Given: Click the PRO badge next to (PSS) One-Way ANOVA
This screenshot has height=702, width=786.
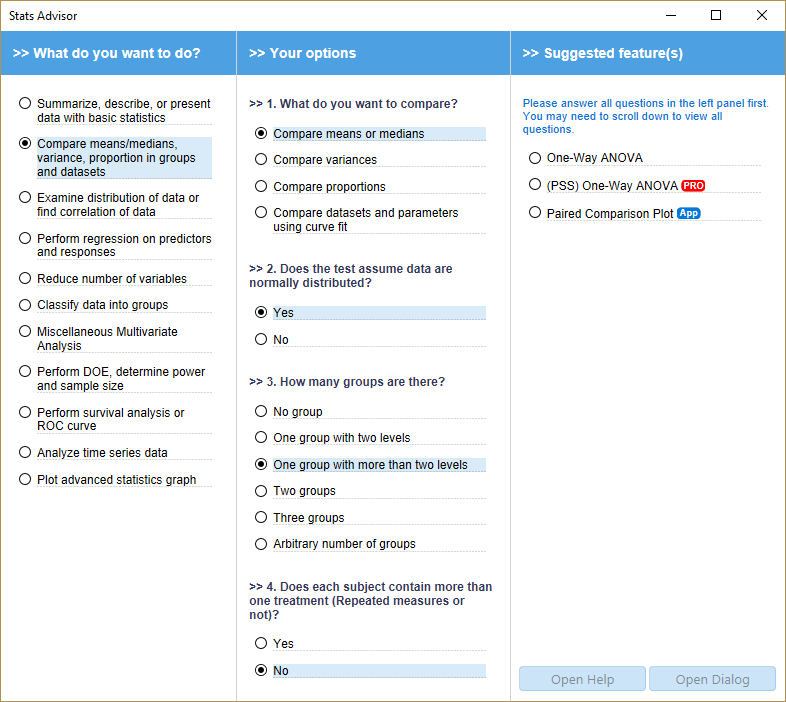Looking at the screenshot, I should [693, 186].
